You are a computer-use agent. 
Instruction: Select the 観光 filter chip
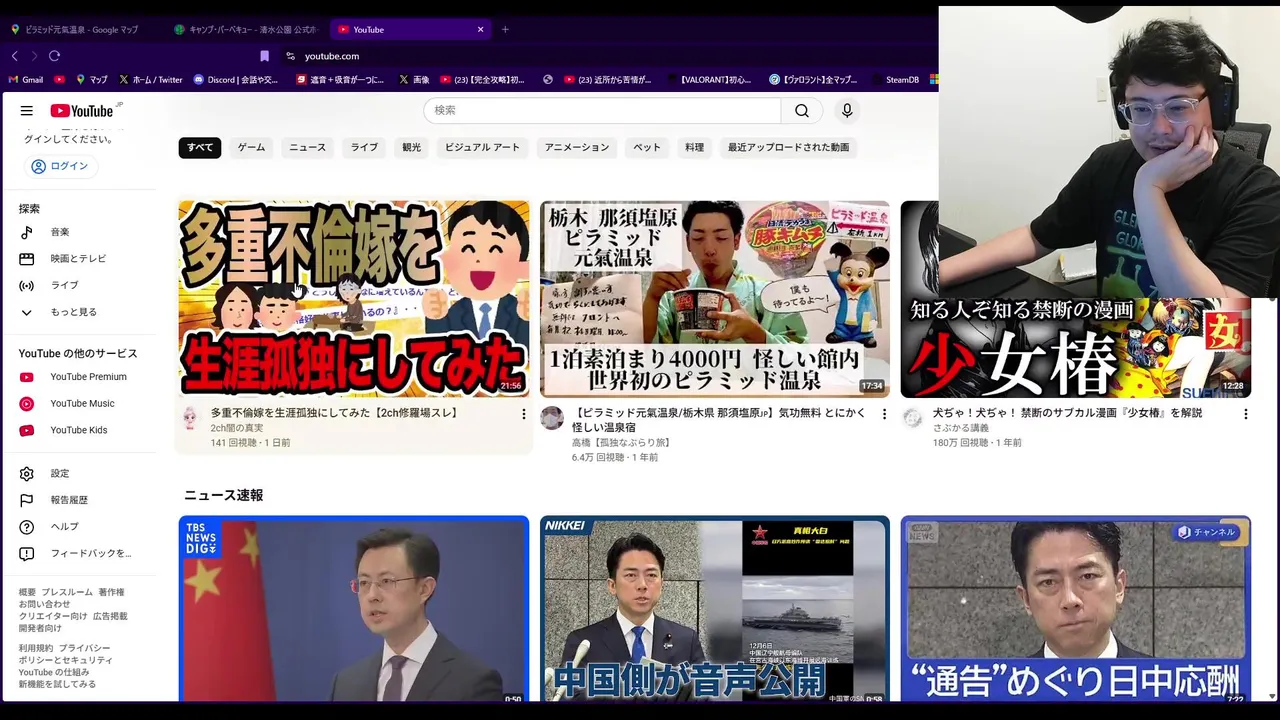coord(411,147)
